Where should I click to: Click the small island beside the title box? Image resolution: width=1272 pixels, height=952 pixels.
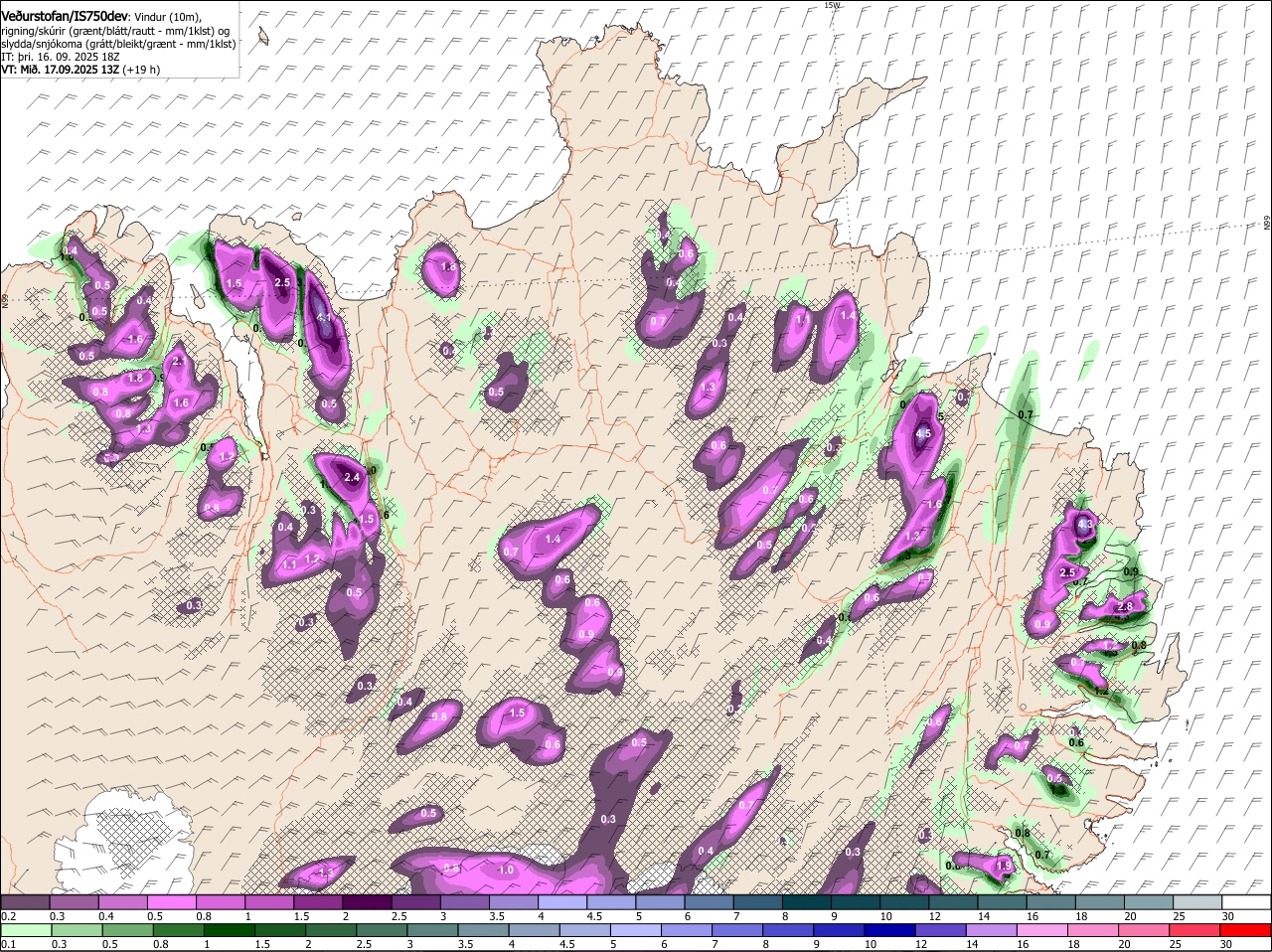263,37
